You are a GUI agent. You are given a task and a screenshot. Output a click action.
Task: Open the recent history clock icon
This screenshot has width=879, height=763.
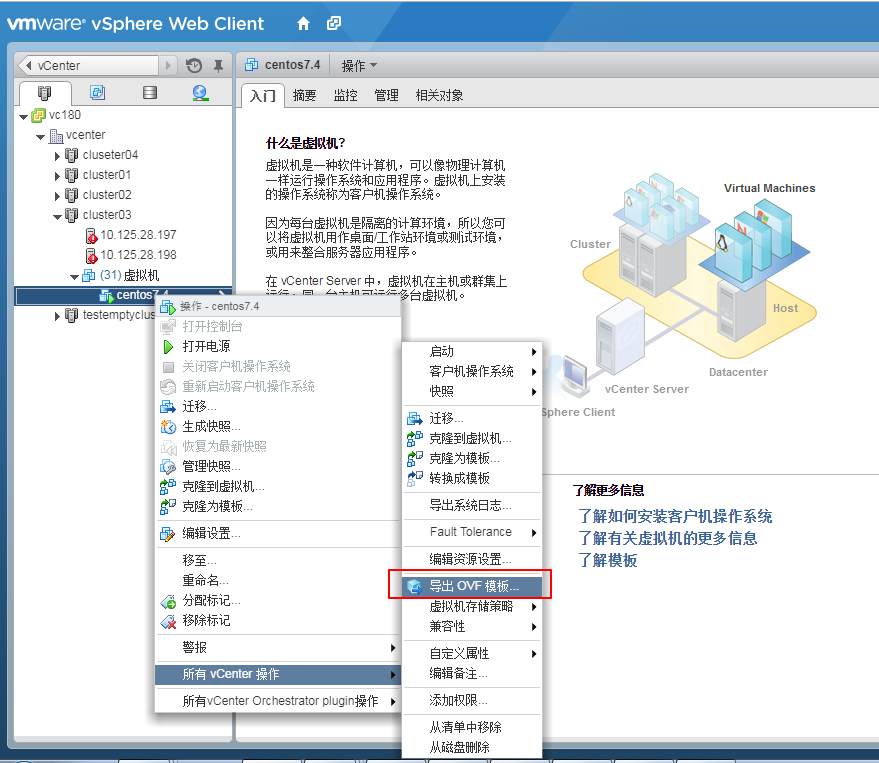point(194,66)
